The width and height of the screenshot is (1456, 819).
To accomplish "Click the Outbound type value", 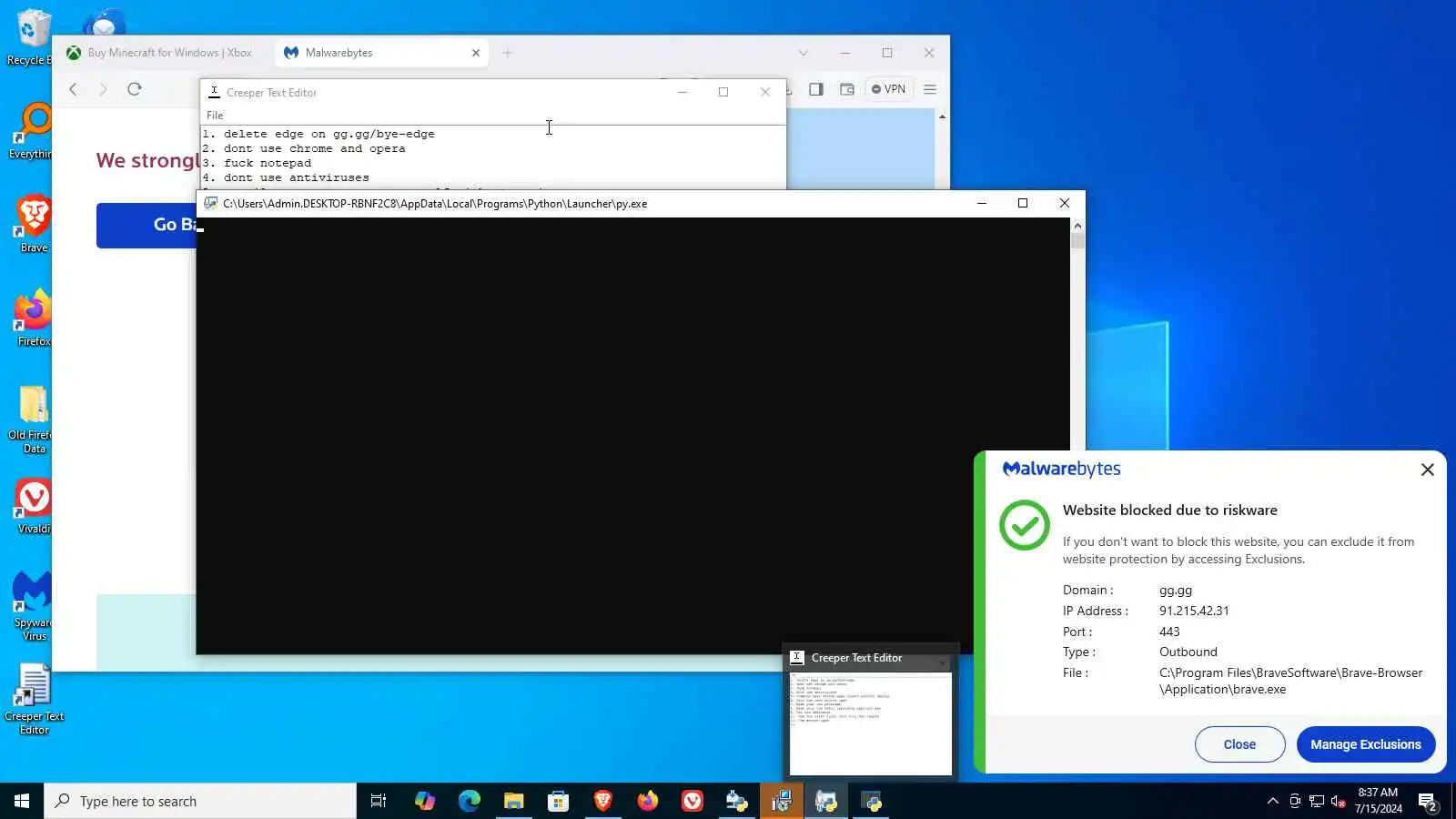I will coord(1188,652).
